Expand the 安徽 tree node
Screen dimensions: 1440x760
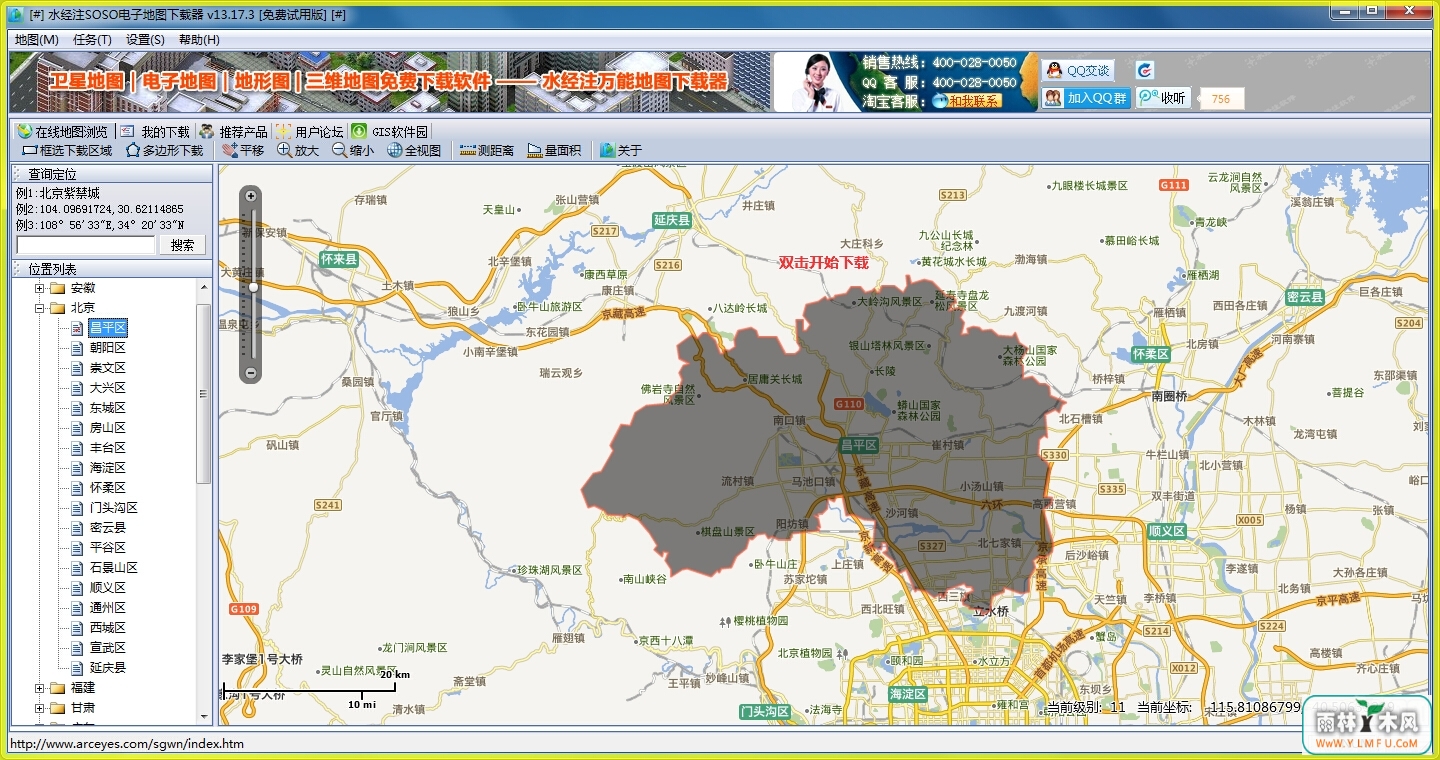(40, 288)
